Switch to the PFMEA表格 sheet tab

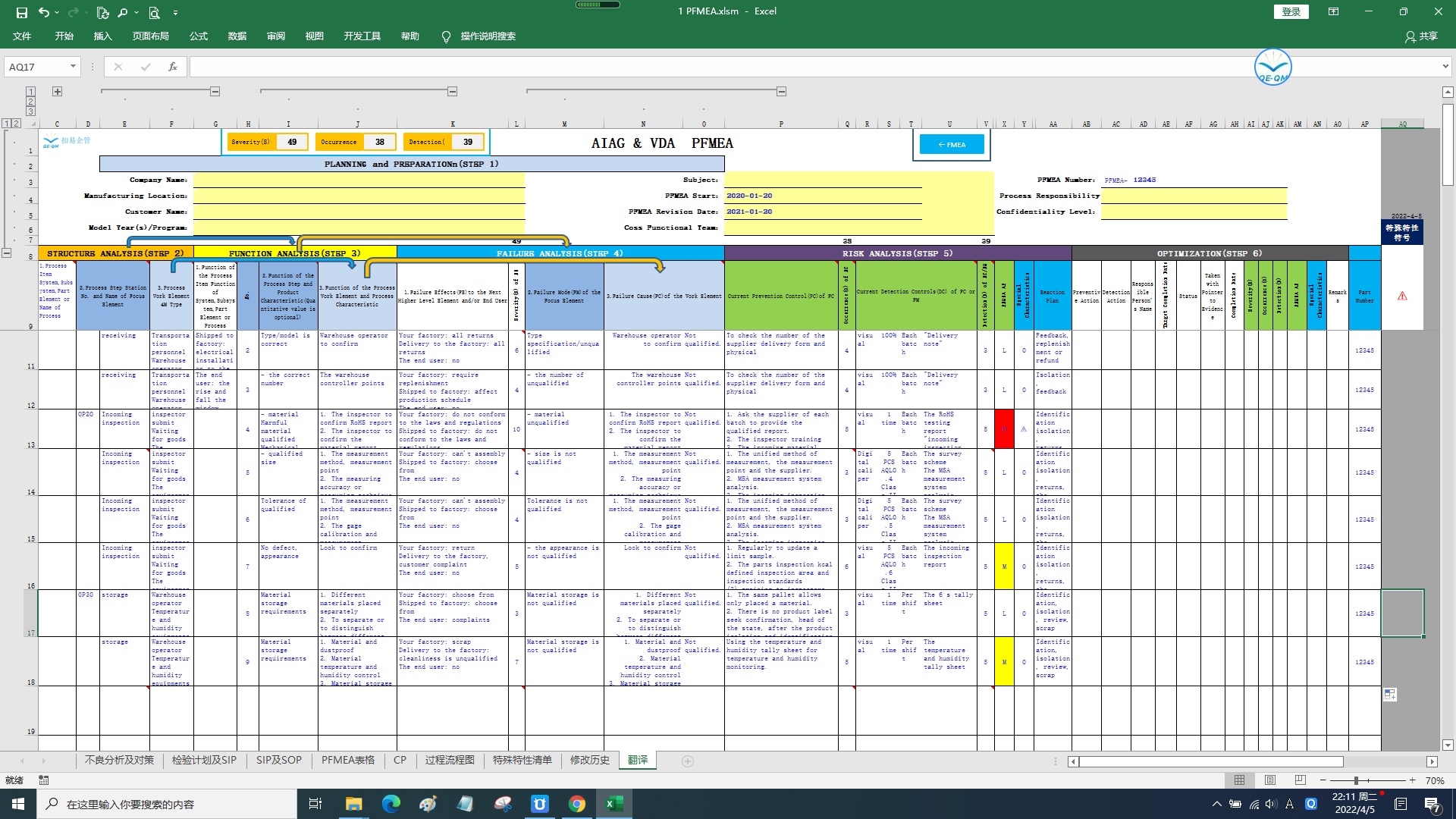click(347, 760)
